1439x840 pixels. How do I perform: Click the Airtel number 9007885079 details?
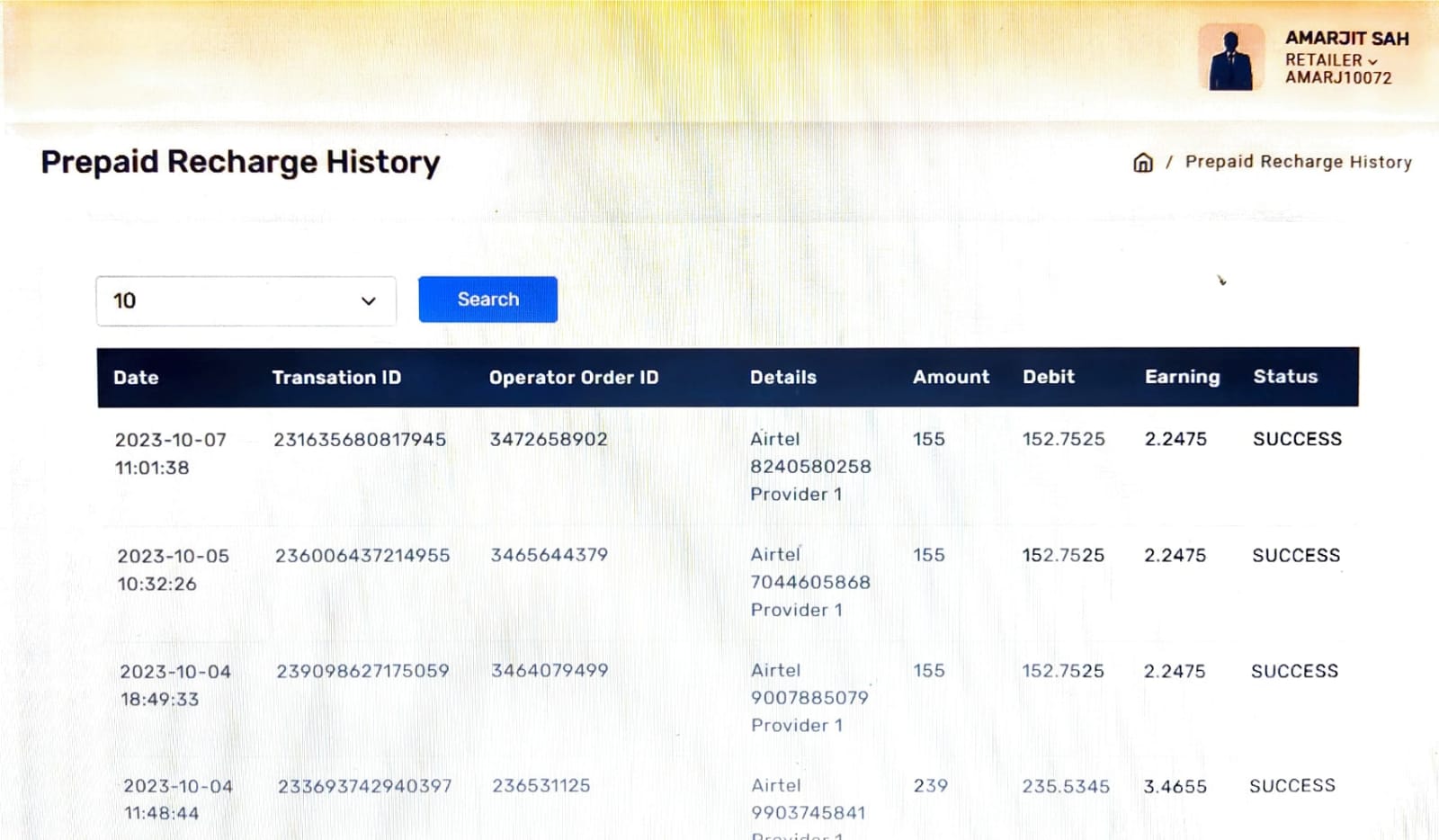point(809,698)
